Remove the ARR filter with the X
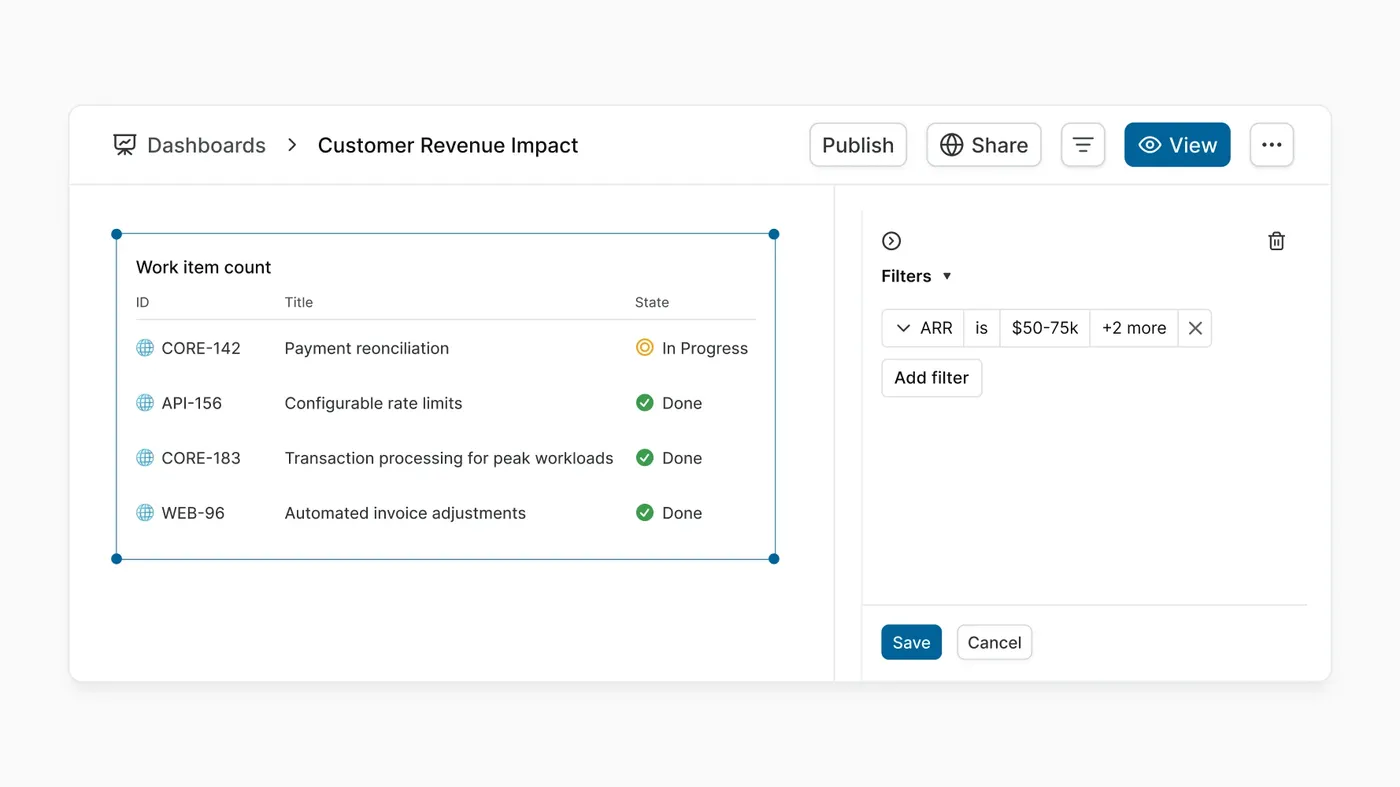This screenshot has width=1400, height=787. [1195, 328]
